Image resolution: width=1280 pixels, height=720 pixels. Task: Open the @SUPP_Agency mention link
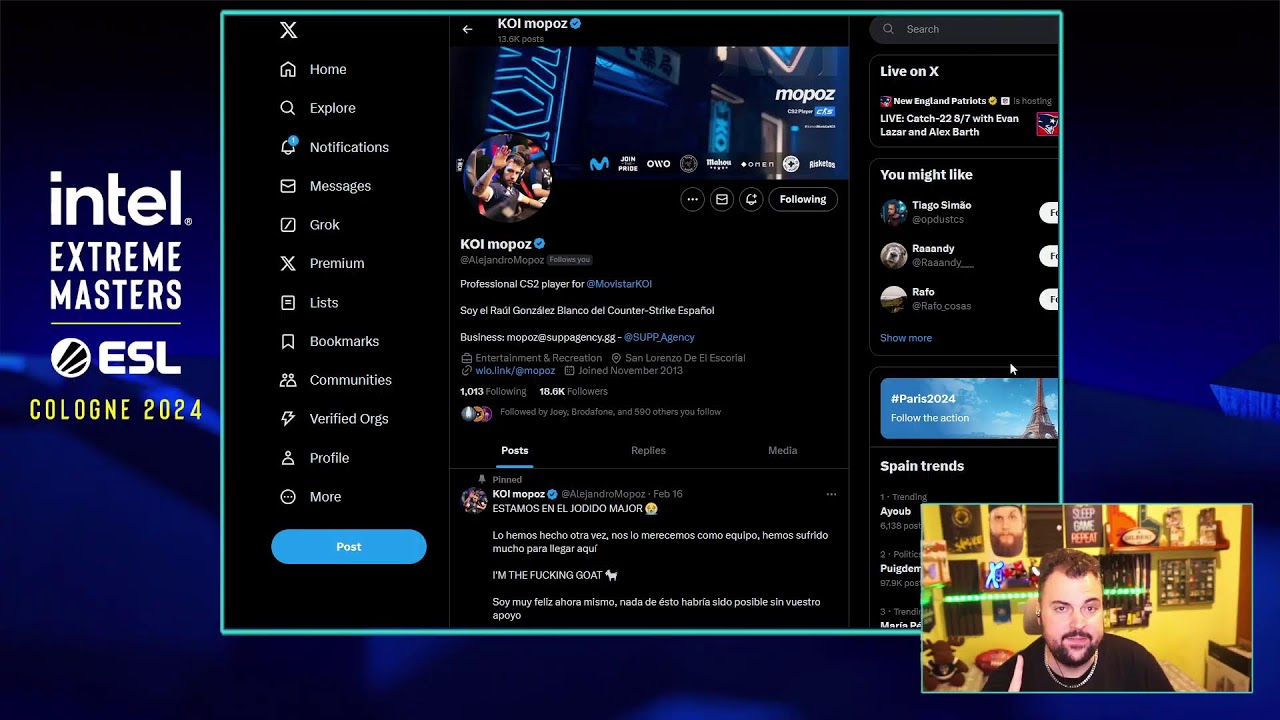[x=659, y=337]
